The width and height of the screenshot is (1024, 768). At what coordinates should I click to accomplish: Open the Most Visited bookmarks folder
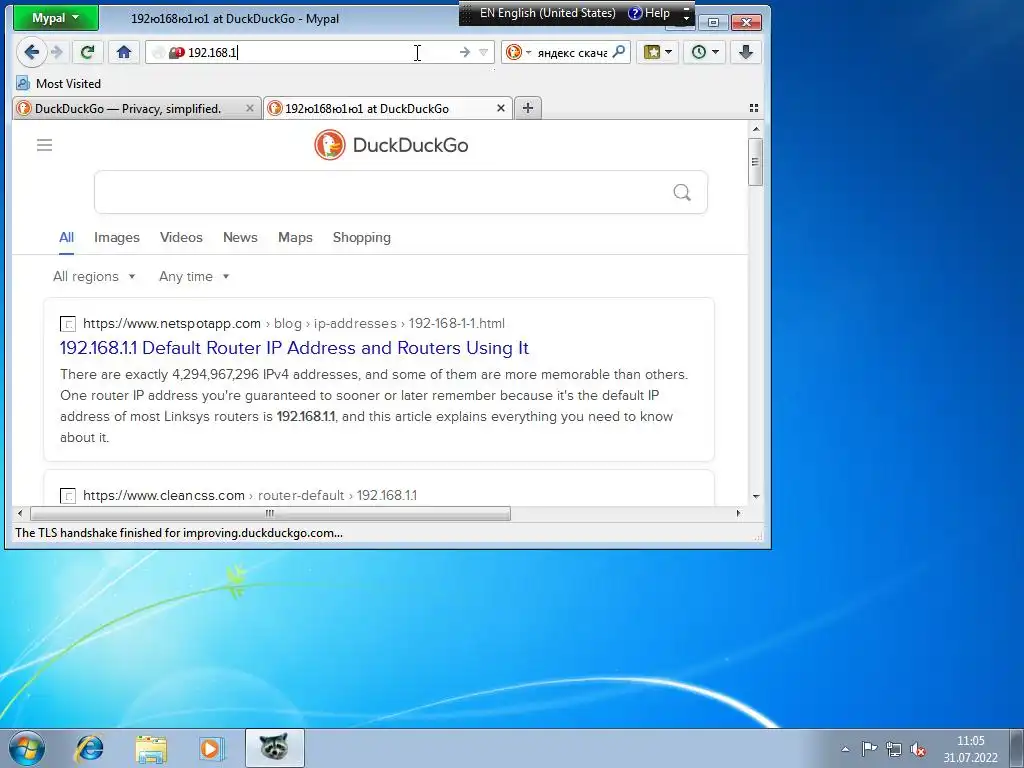pyautogui.click(x=59, y=84)
